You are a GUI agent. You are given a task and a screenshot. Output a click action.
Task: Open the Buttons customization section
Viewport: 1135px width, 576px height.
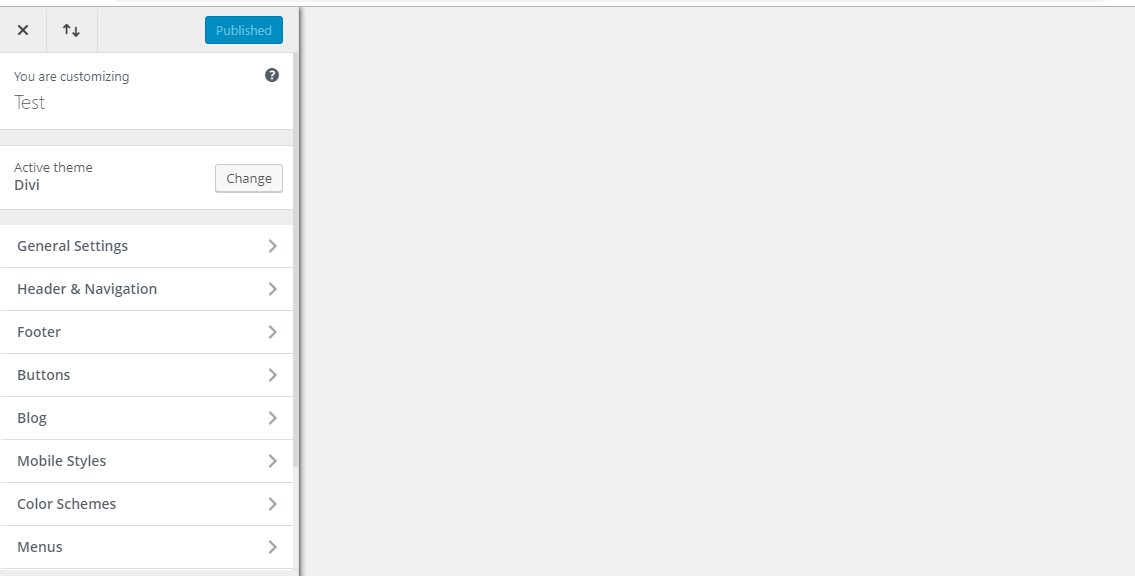(x=147, y=375)
